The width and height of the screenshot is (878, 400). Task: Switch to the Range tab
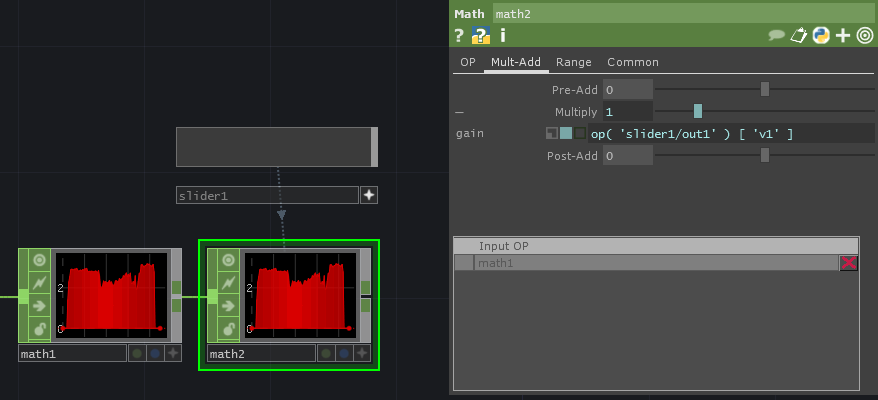tap(574, 62)
